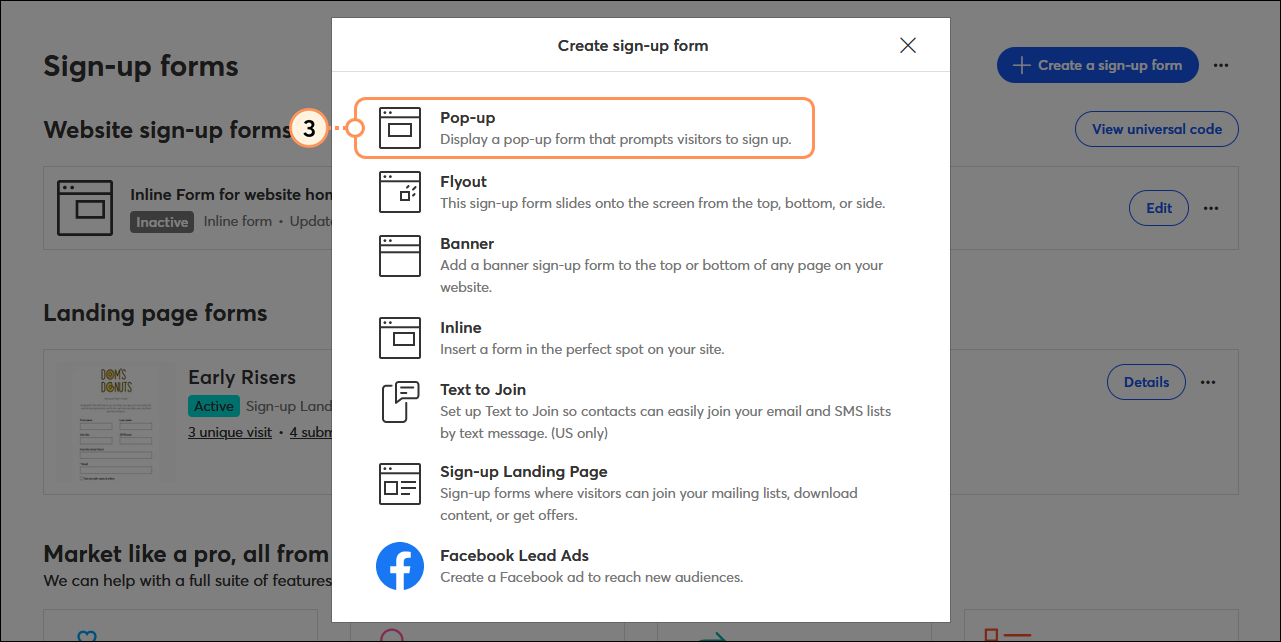
Task: Click the Pop-up description text
Action: click(616, 140)
